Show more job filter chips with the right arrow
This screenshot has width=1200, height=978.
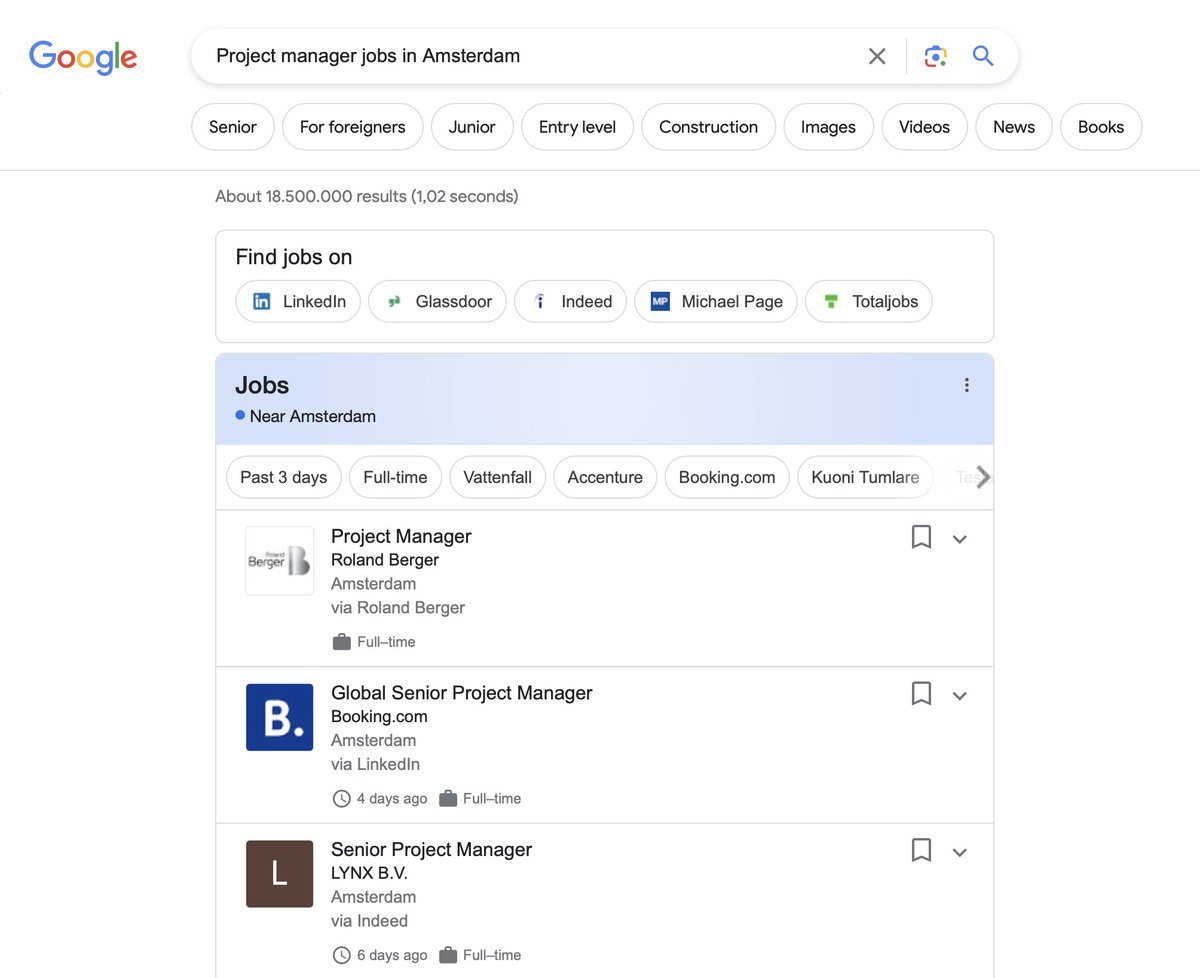(x=982, y=477)
